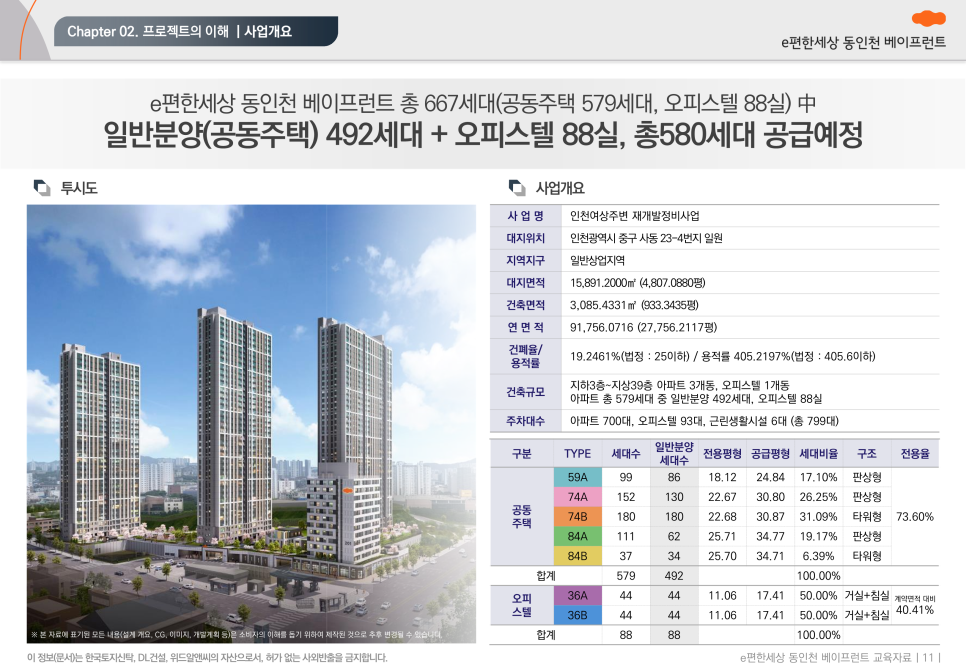Viewport: 966px width, 669px height.
Task: Open the building perspective rendering image
Action: coord(251,424)
